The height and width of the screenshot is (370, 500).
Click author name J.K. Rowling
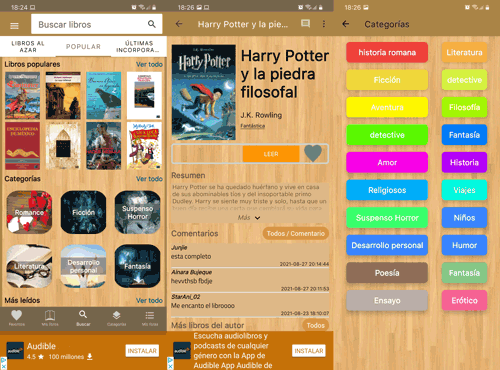click(261, 115)
